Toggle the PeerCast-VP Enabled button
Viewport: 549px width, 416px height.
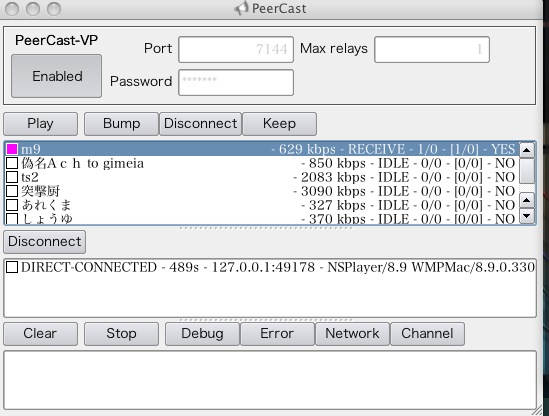(x=56, y=76)
